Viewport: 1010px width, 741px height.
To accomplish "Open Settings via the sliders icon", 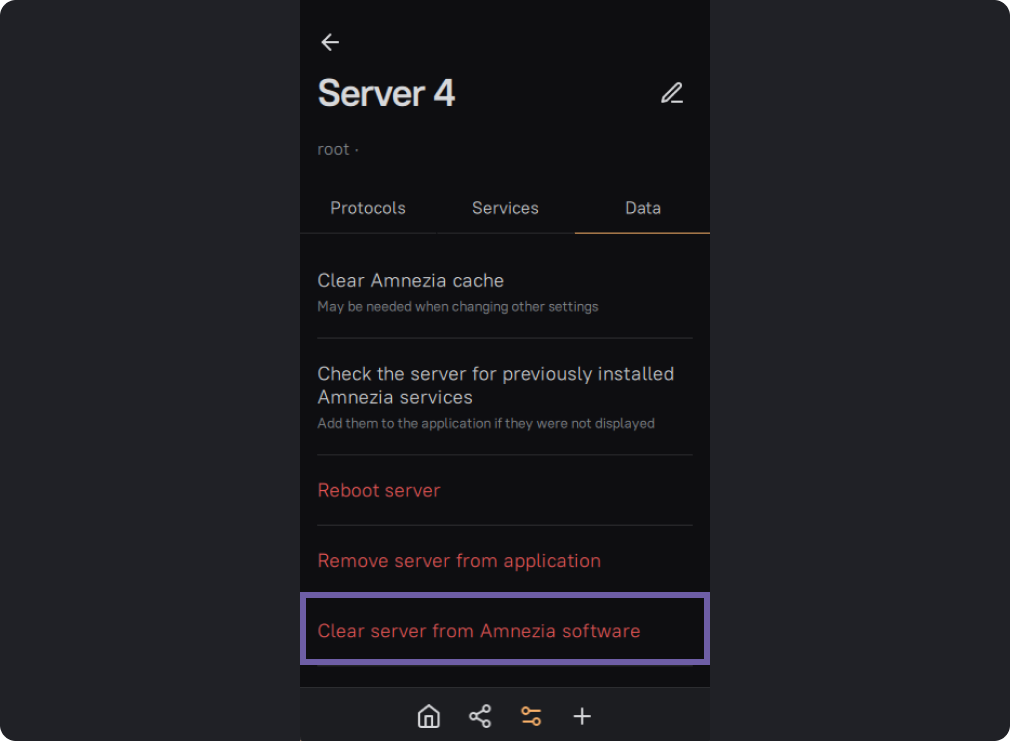I will [x=531, y=716].
